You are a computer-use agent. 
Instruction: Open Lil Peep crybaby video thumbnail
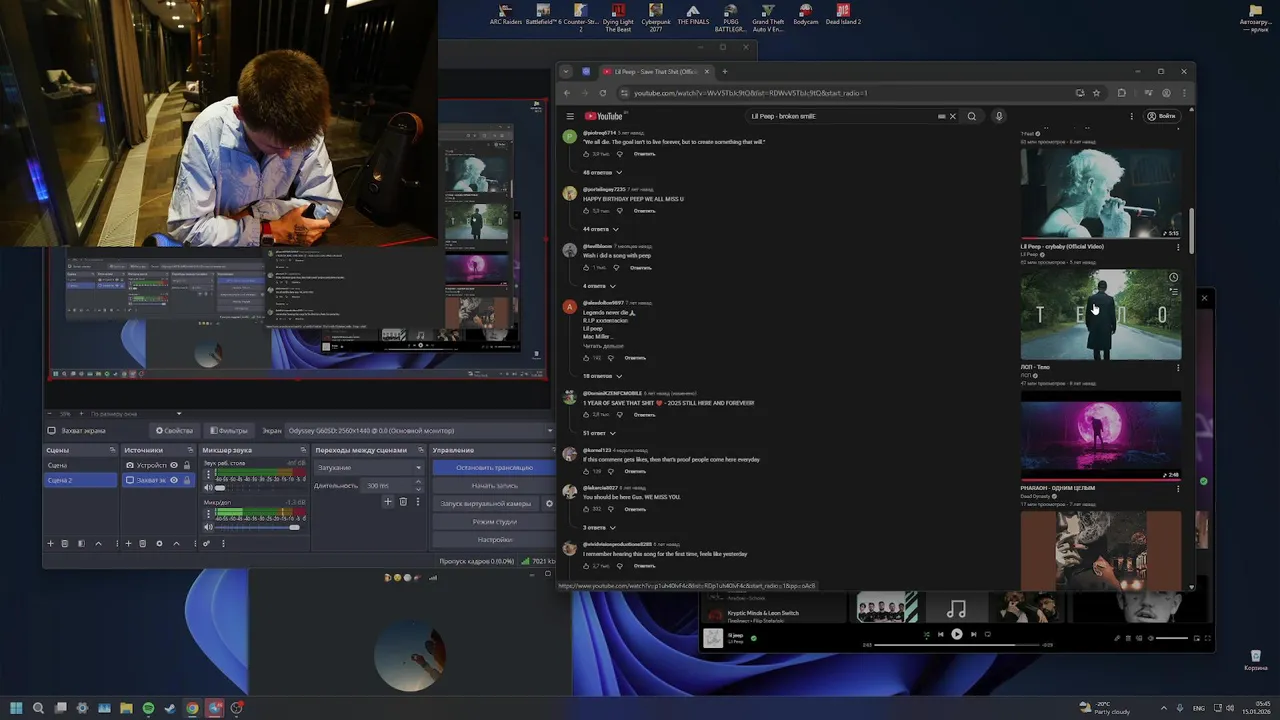[x=1100, y=194]
